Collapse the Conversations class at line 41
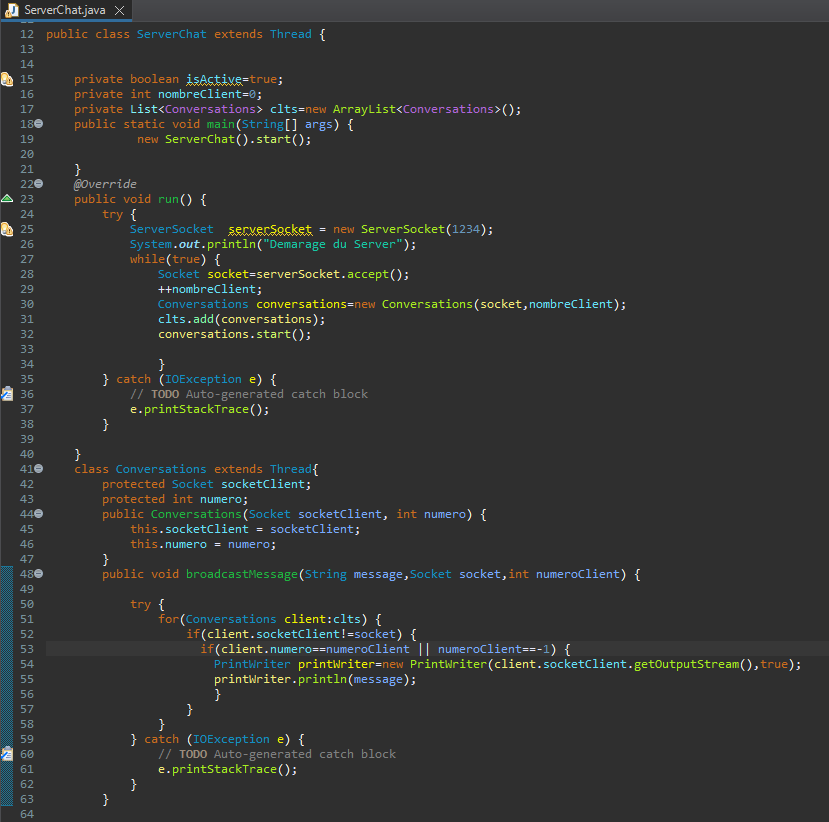829x822 pixels. (x=39, y=469)
